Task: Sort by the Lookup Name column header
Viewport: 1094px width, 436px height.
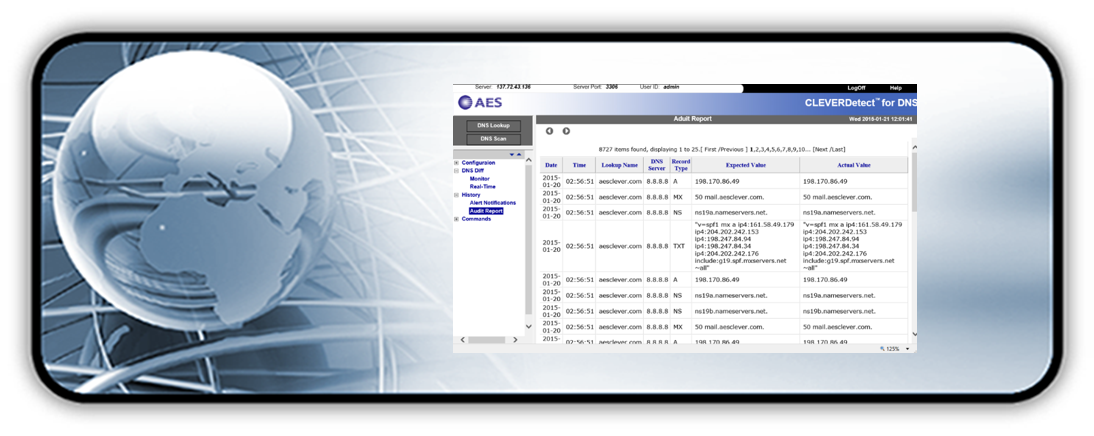Action: tap(620, 165)
